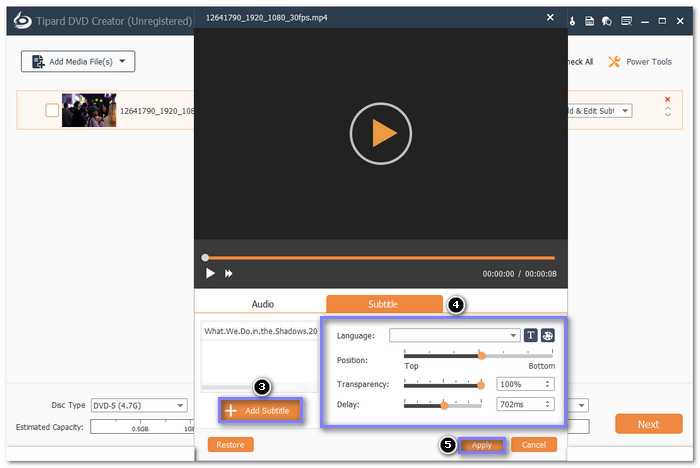Move media item up with the arrow
The width and height of the screenshot is (700, 468).
[x=668, y=108]
